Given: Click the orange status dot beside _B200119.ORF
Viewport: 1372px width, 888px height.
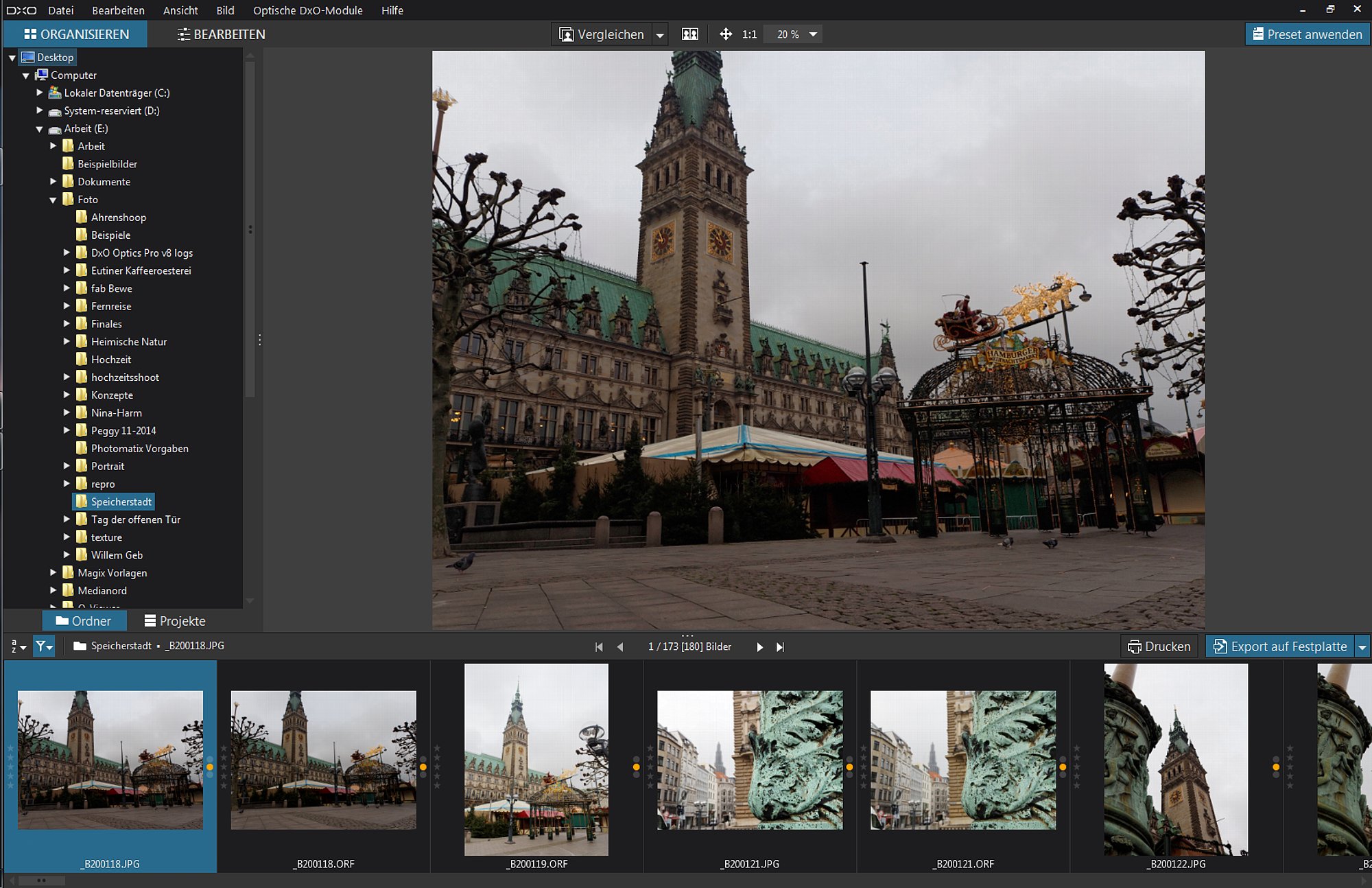Looking at the screenshot, I should 637,767.
